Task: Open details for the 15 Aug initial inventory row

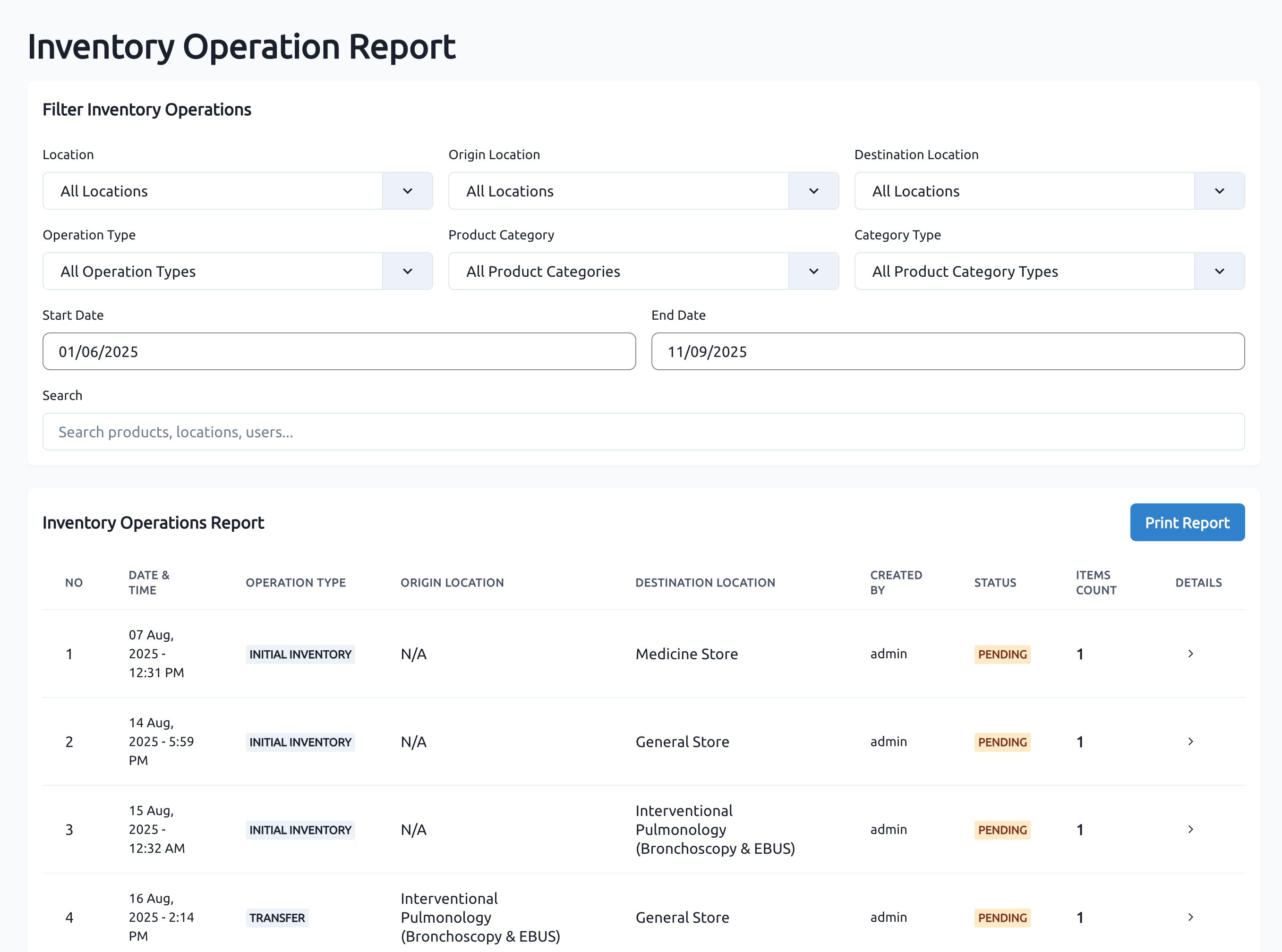Action: pos(1190,829)
